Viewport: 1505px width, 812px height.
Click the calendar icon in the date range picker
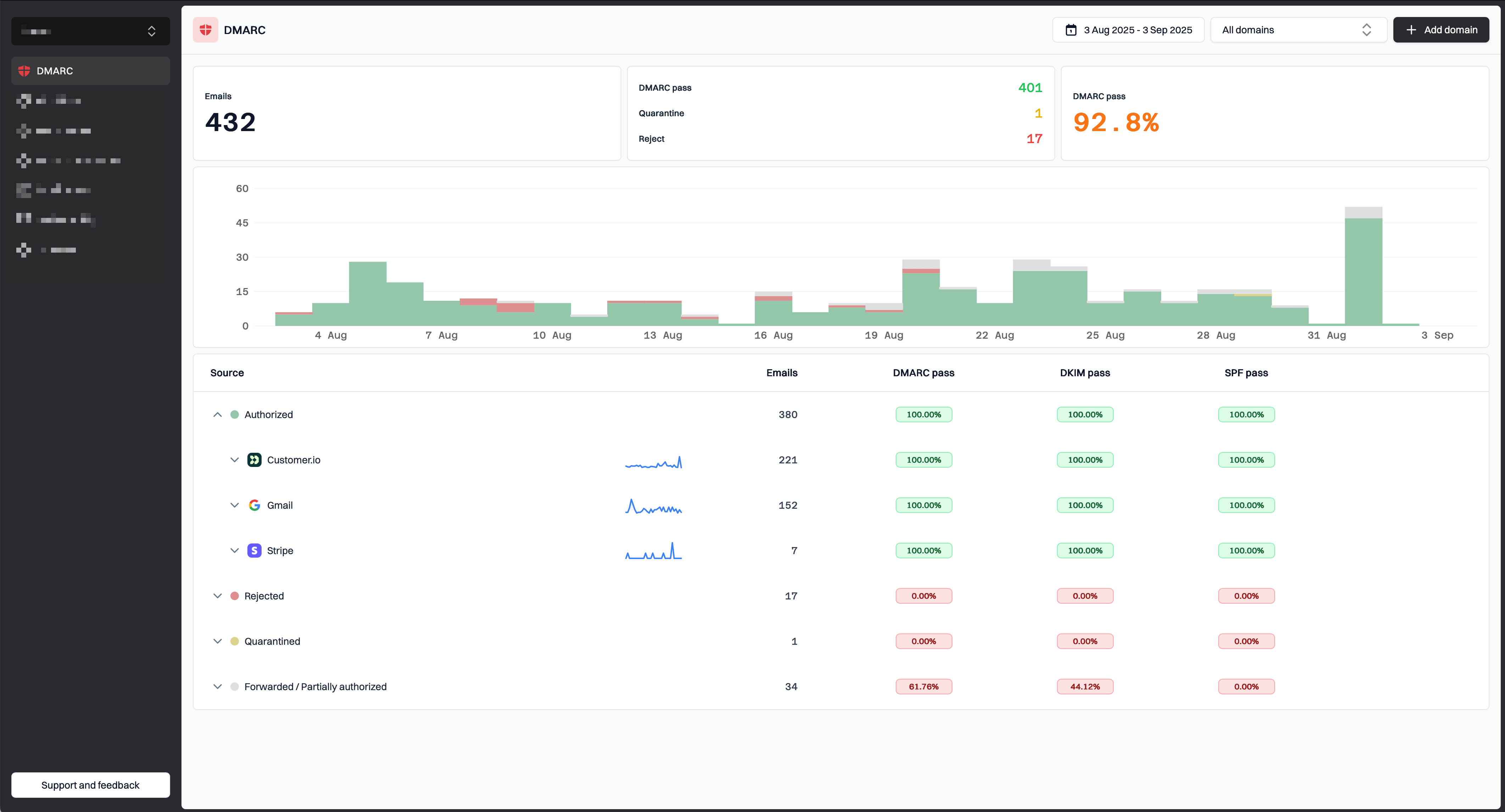pos(1072,30)
